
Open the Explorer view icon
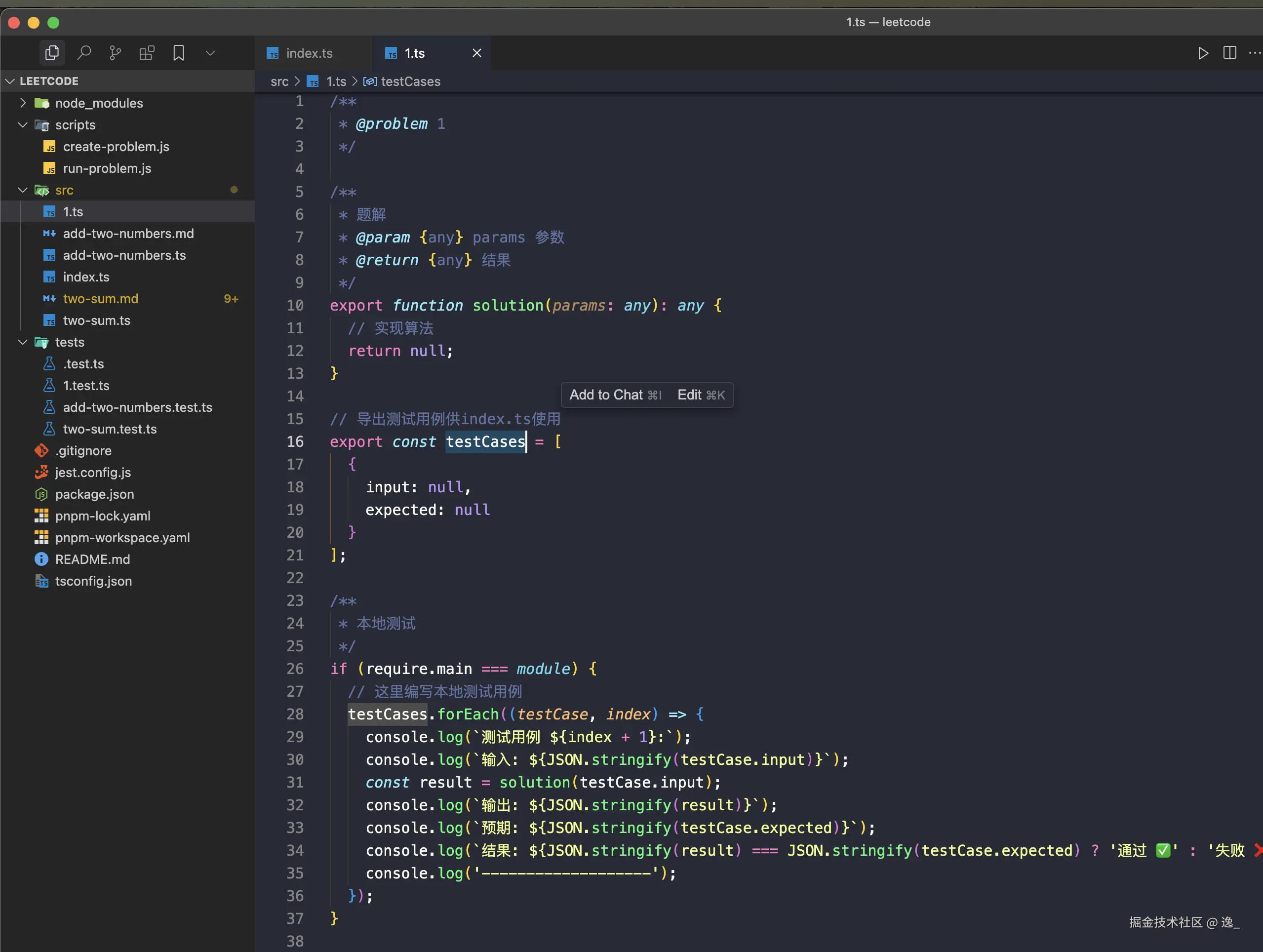click(x=52, y=53)
